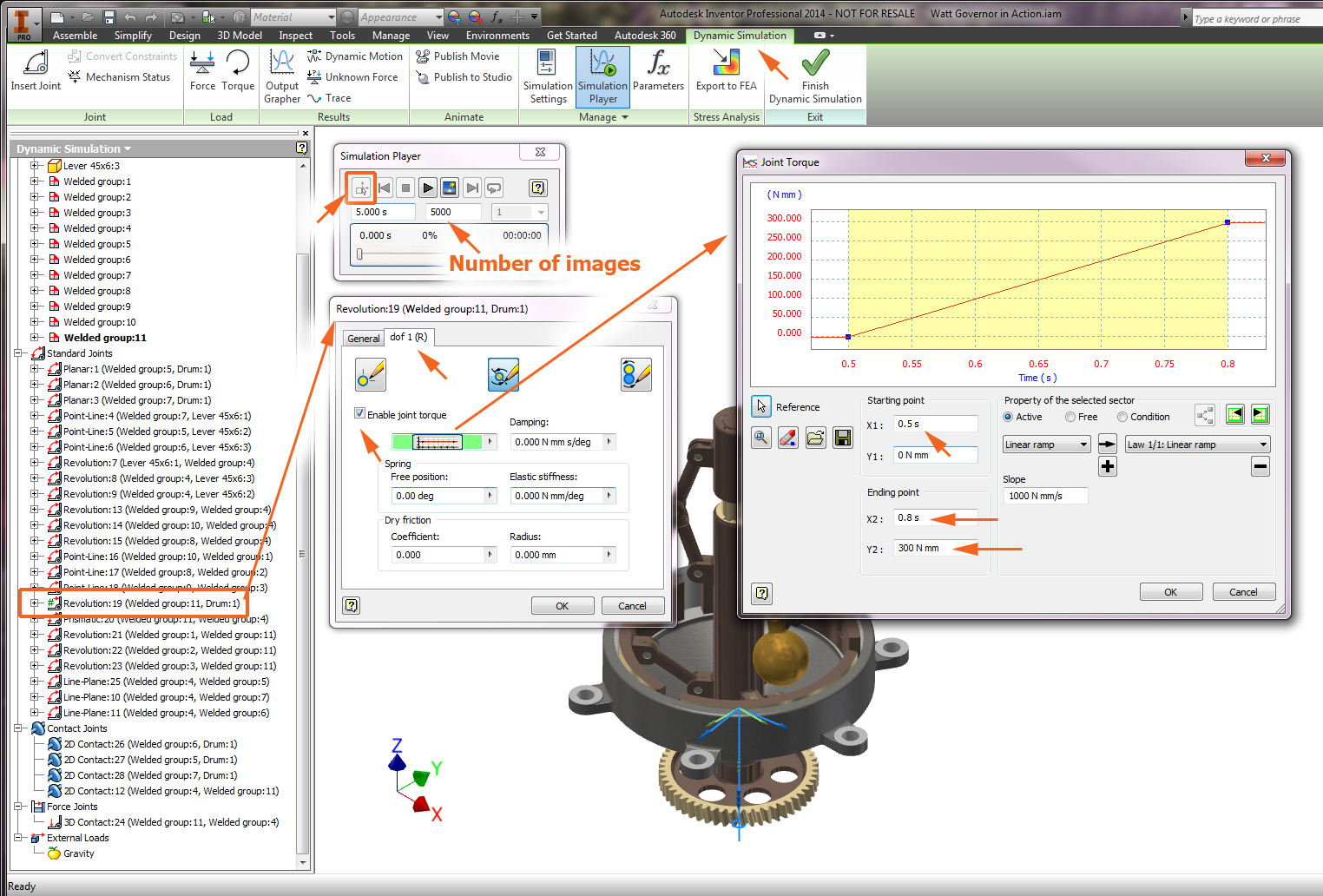1323x896 pixels.
Task: Click Publish to Studio
Action: tap(464, 77)
